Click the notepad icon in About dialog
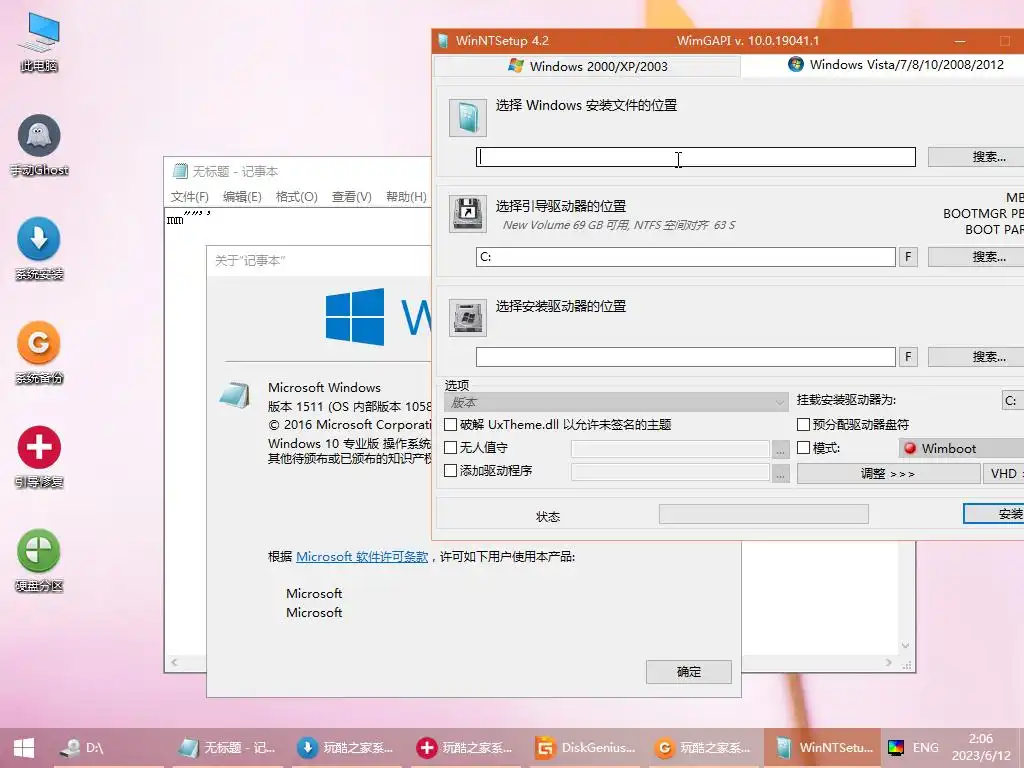 [x=234, y=396]
